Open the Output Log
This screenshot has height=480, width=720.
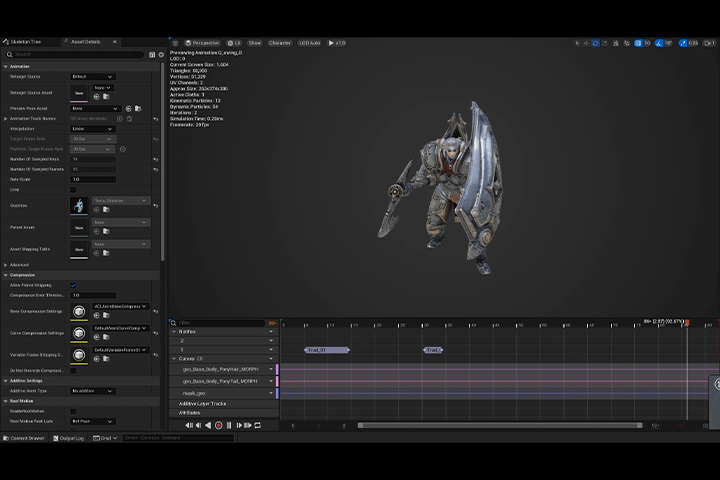click(x=68, y=438)
